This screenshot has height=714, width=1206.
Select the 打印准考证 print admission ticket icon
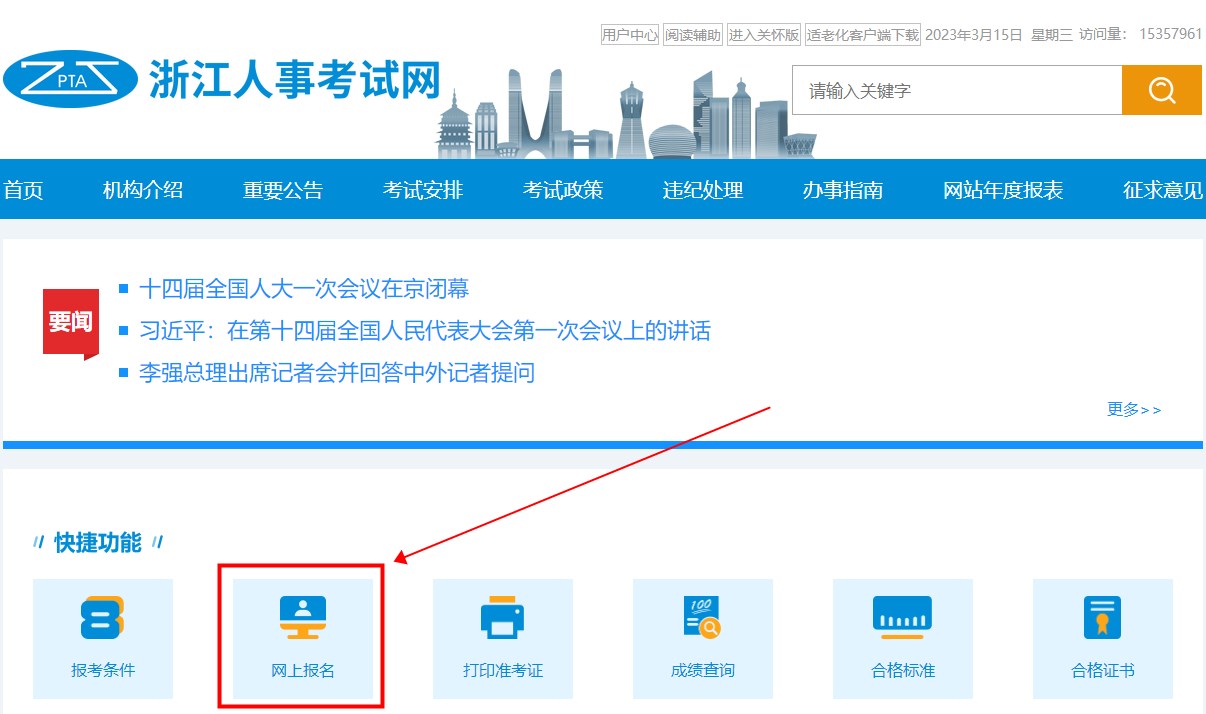(x=502, y=635)
